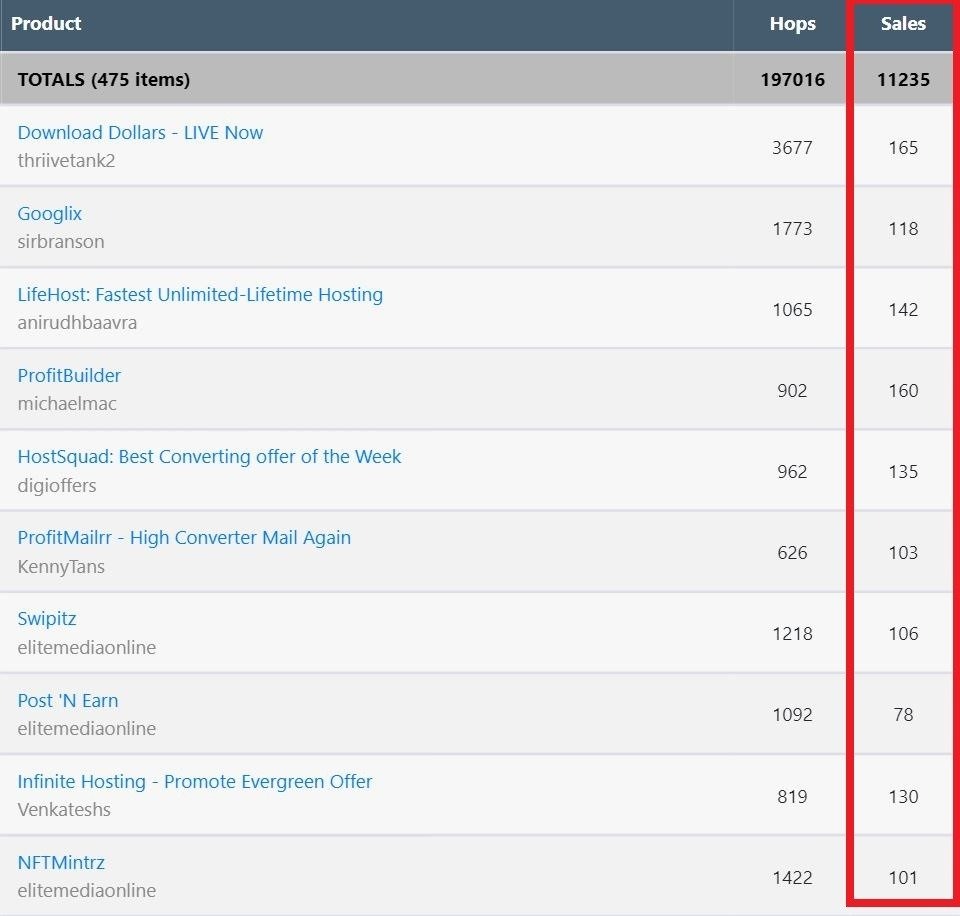Open the ProfitBuilder product link

[x=69, y=375]
